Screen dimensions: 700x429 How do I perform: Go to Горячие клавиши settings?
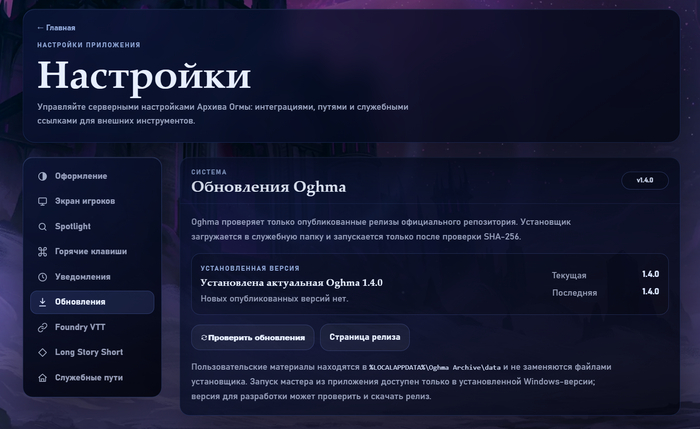click(92, 252)
